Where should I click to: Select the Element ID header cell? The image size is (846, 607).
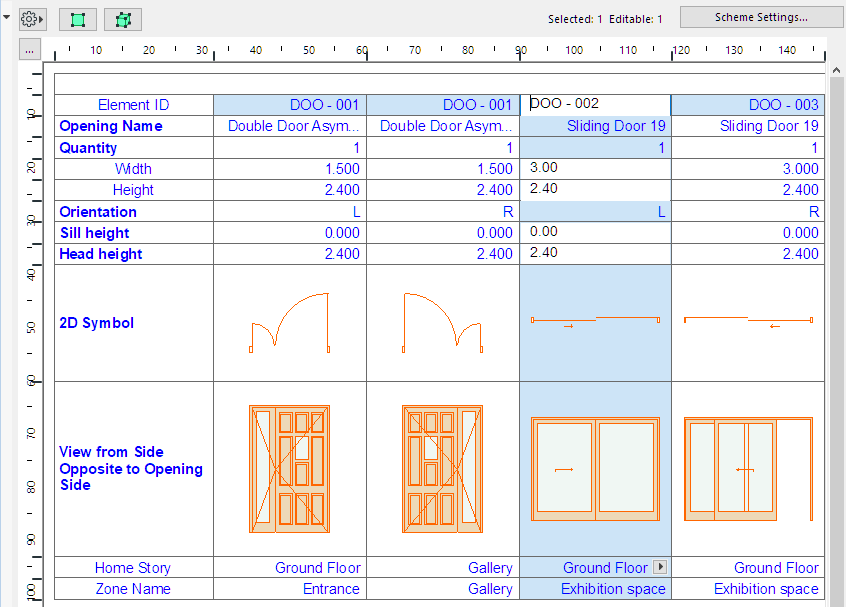tap(133, 104)
